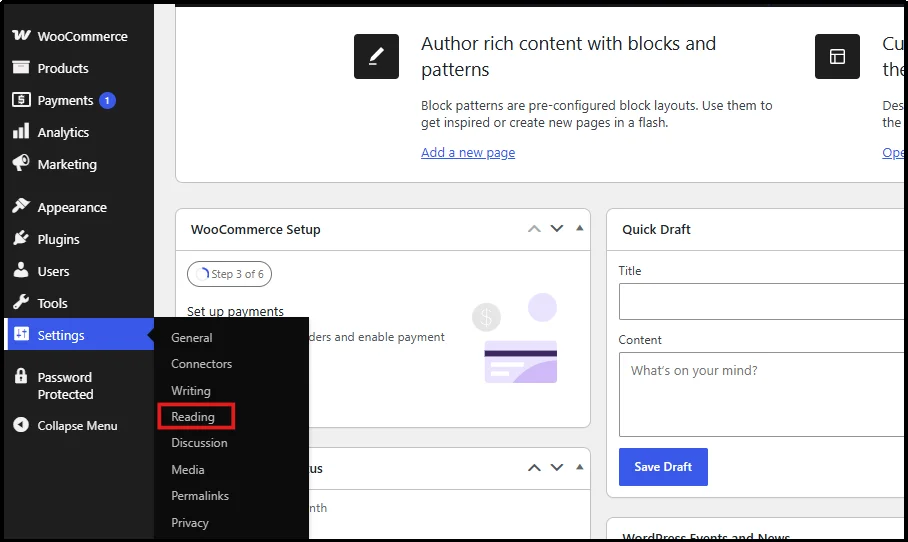Choose Permalinks in Settings submenu
Screen dimensions: 908x542
click(x=200, y=496)
